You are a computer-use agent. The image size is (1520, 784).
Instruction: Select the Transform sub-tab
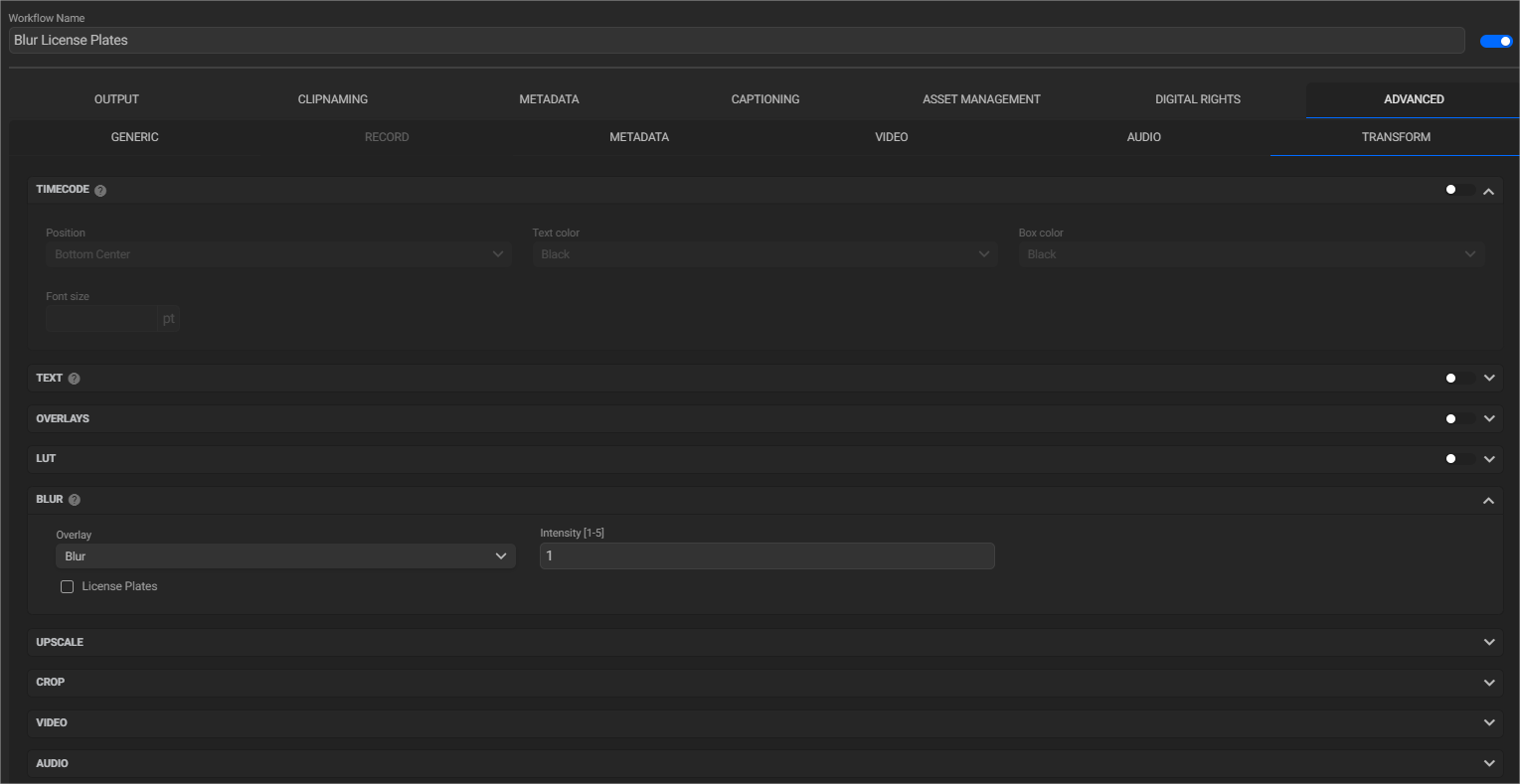1396,137
